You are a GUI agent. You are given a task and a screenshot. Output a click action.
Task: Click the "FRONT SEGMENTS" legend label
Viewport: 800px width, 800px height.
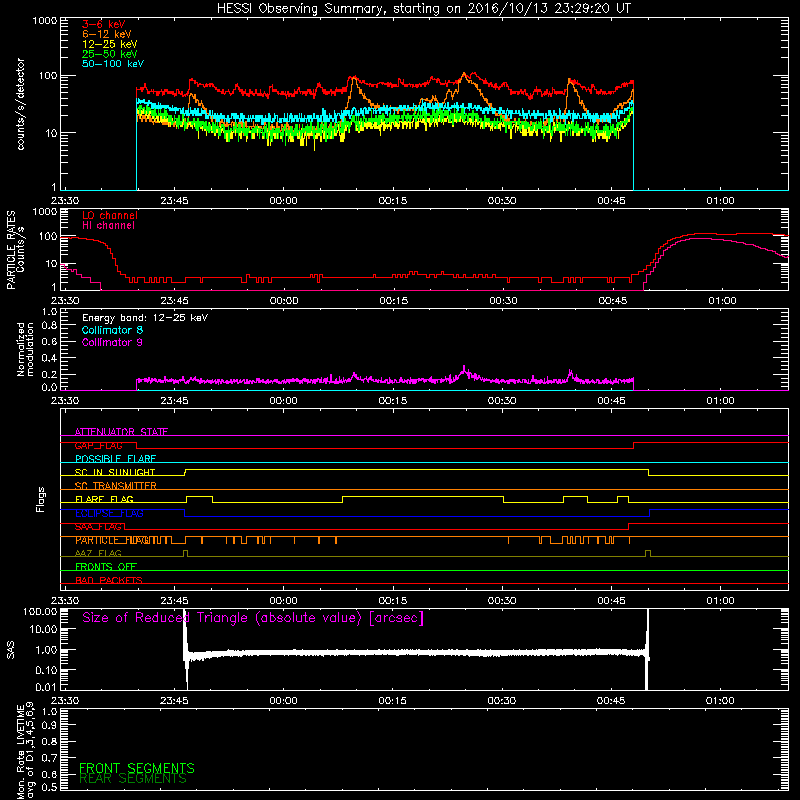(x=137, y=768)
